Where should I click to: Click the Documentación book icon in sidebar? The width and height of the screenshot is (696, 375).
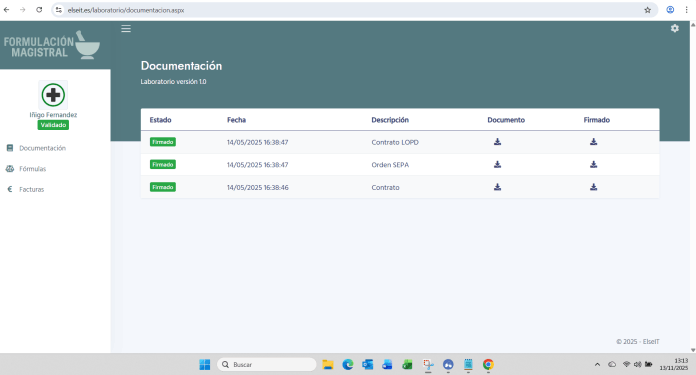point(10,148)
